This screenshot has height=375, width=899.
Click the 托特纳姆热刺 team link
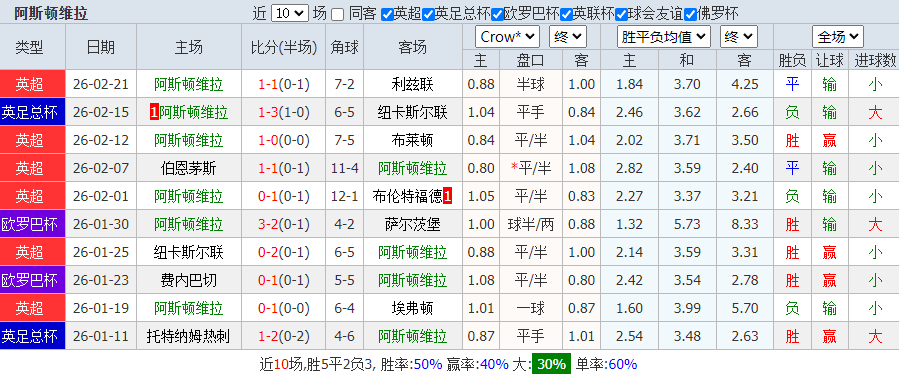189,336
